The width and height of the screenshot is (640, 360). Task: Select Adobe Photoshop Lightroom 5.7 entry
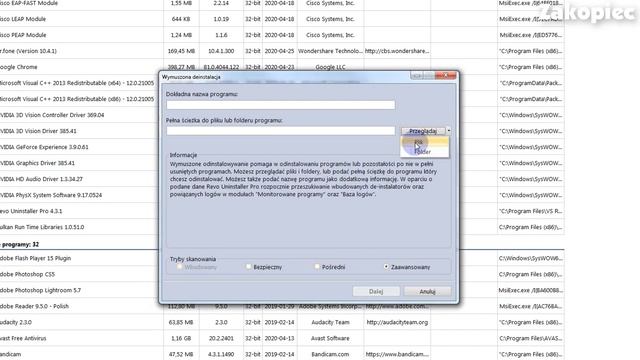[40, 290]
